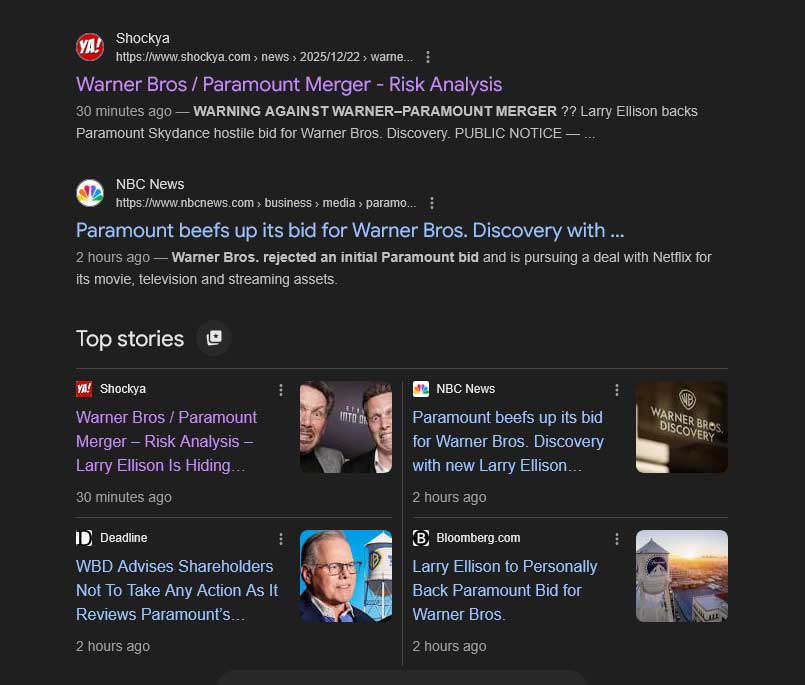Open three-dot menu on Bloomberg.com top story
805x685 pixels.
tap(617, 539)
